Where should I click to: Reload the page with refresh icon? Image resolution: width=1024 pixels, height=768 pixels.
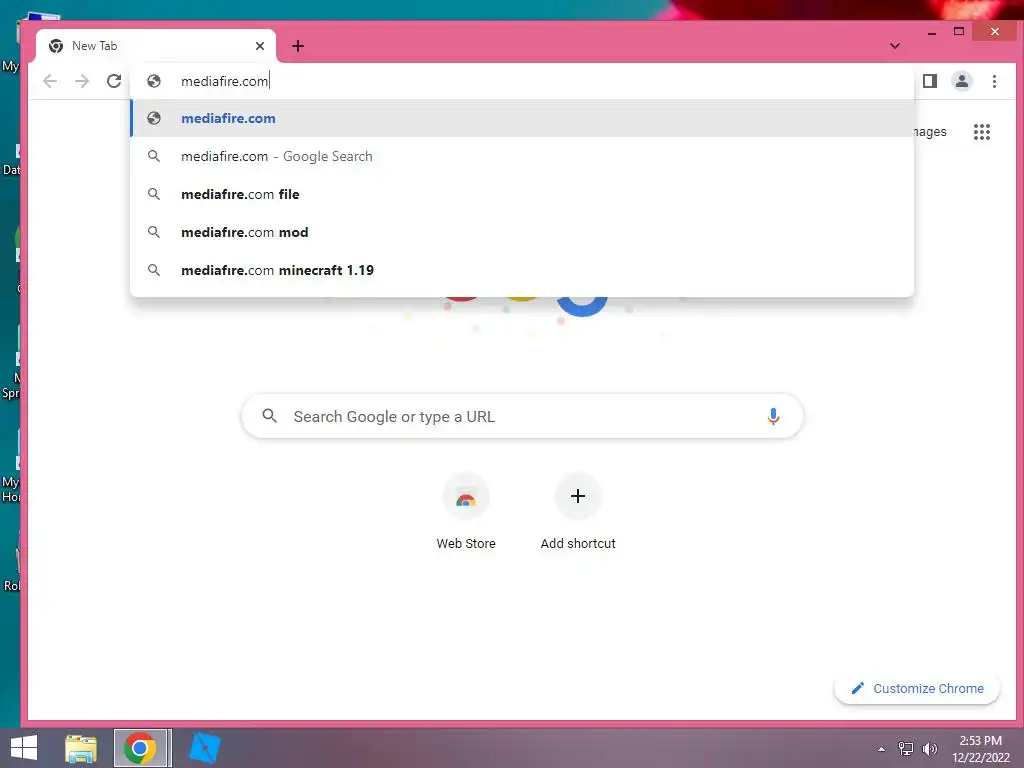pyautogui.click(x=114, y=81)
